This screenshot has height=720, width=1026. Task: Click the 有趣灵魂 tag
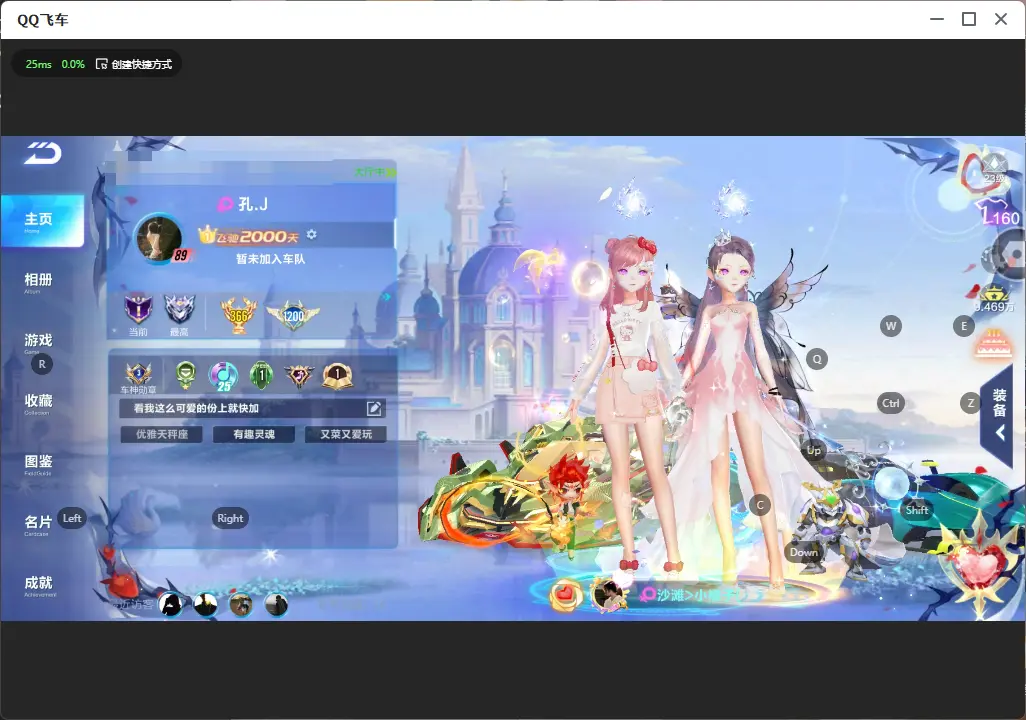(254, 434)
